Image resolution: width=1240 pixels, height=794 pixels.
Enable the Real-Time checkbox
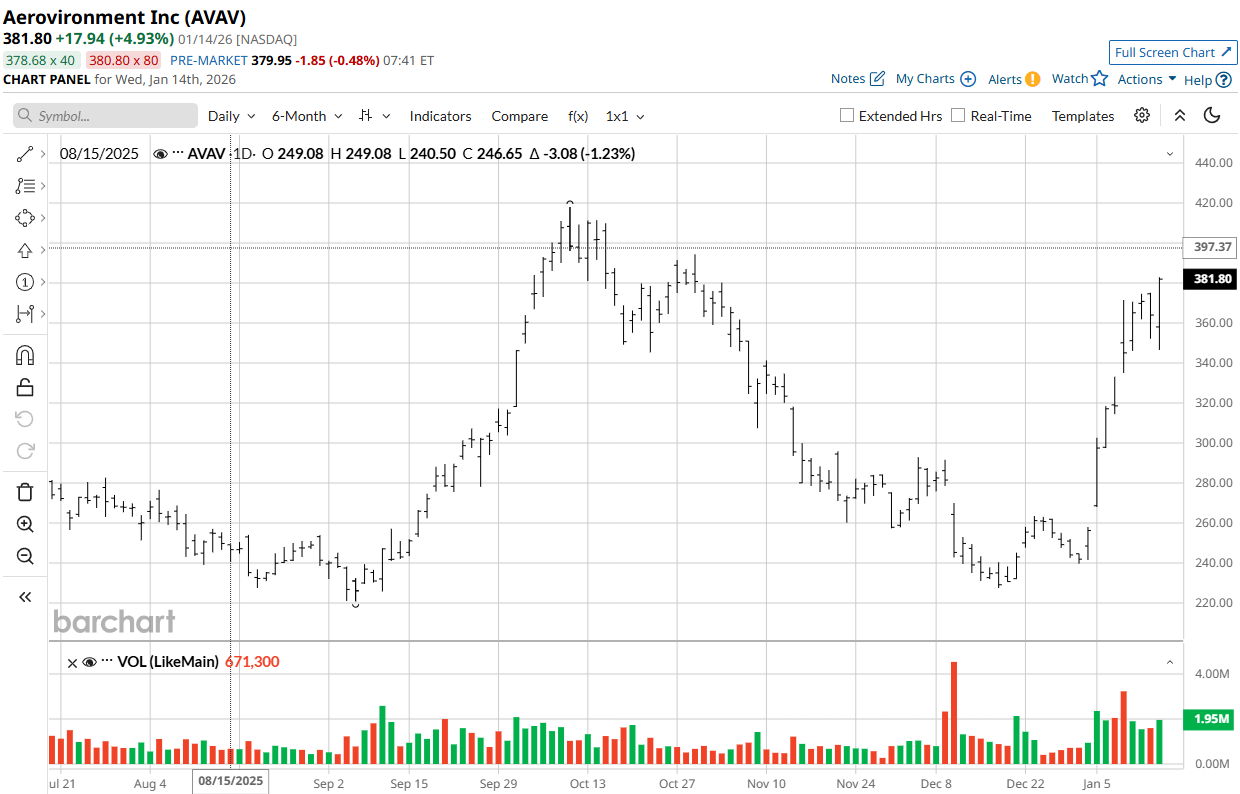(x=958, y=116)
